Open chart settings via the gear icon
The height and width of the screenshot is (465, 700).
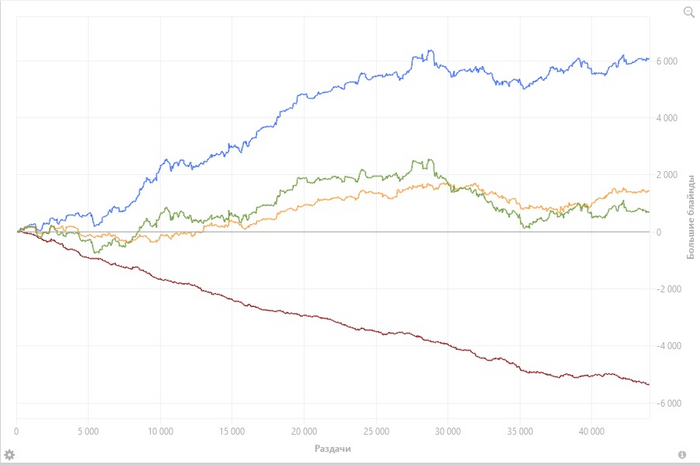[9, 455]
